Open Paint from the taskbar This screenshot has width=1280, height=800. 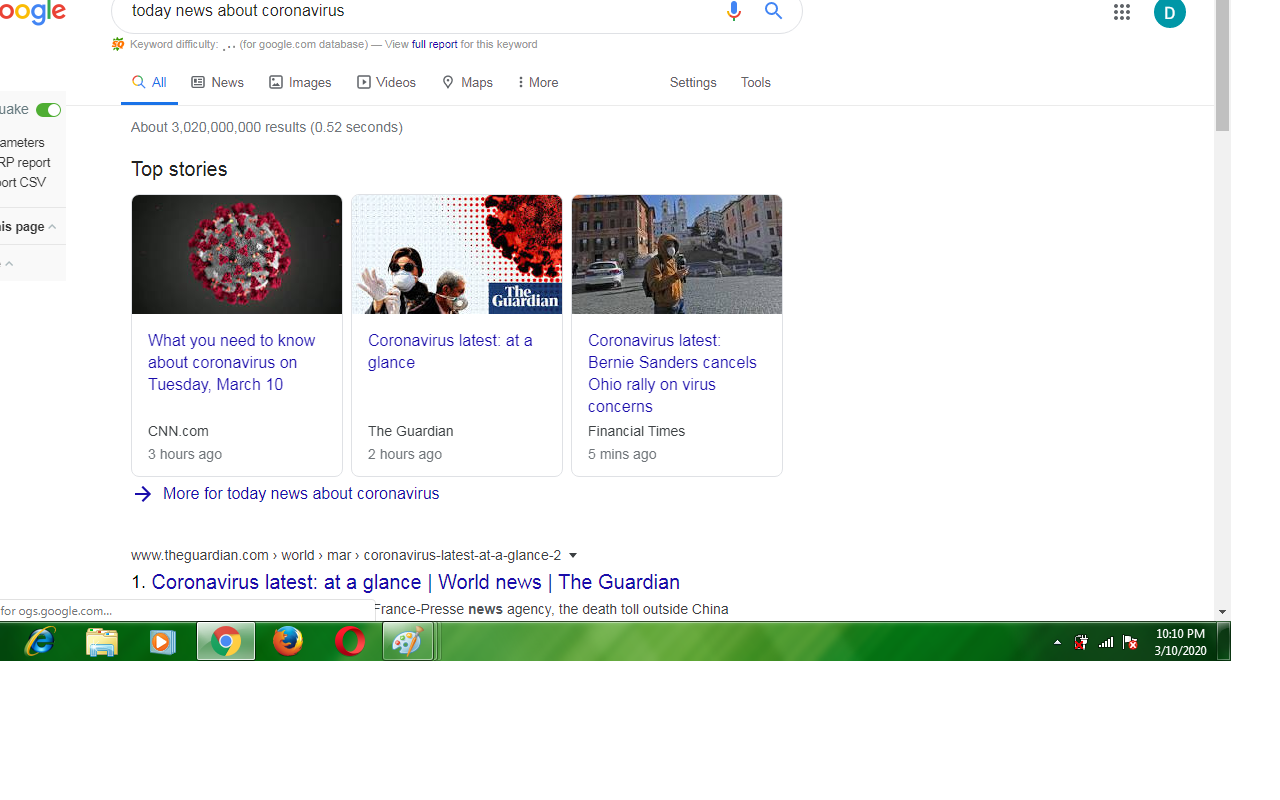408,641
